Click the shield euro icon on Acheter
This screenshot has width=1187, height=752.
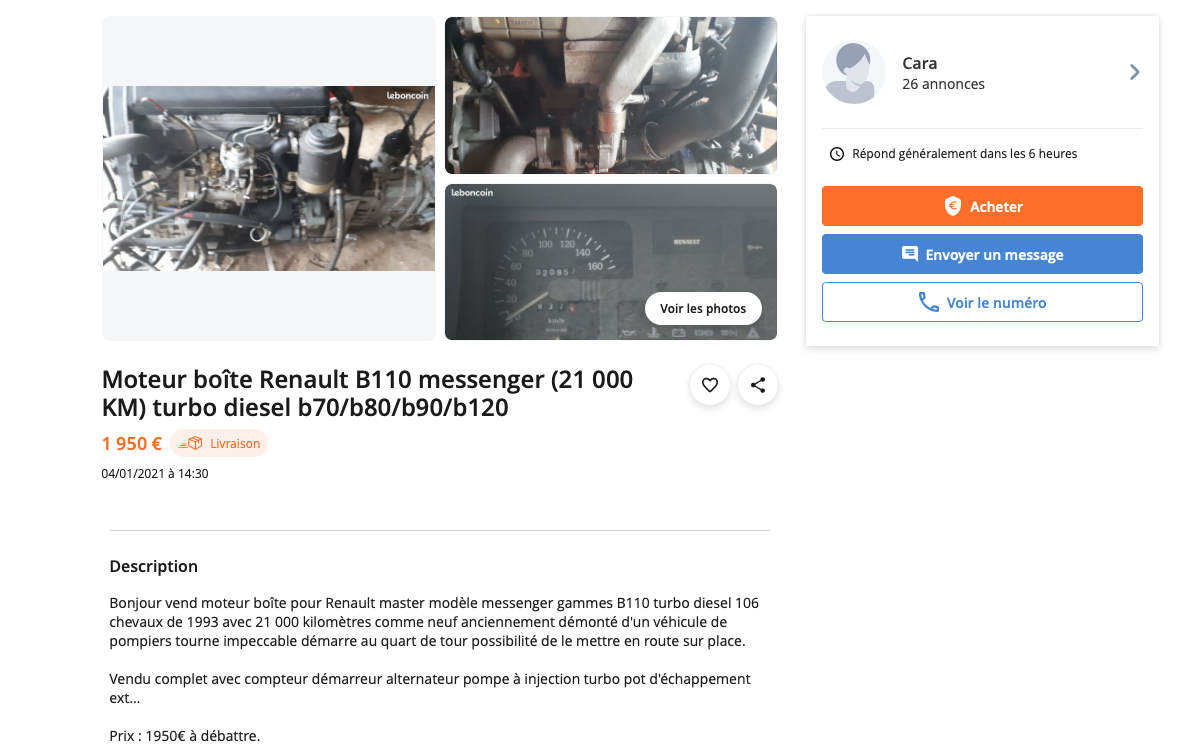coord(953,206)
